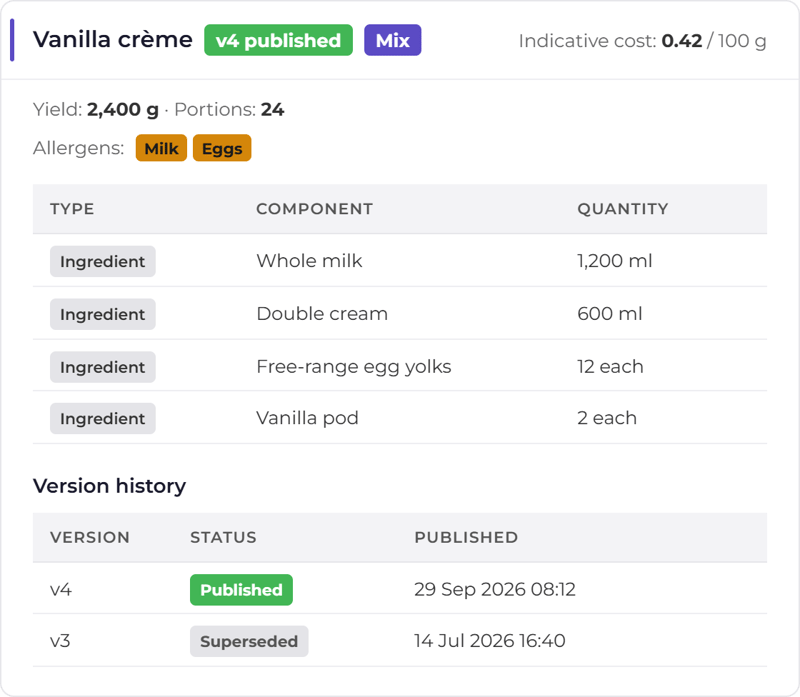Click the "VERSION" column header
Viewport: 800px width, 697px height.
90,537
